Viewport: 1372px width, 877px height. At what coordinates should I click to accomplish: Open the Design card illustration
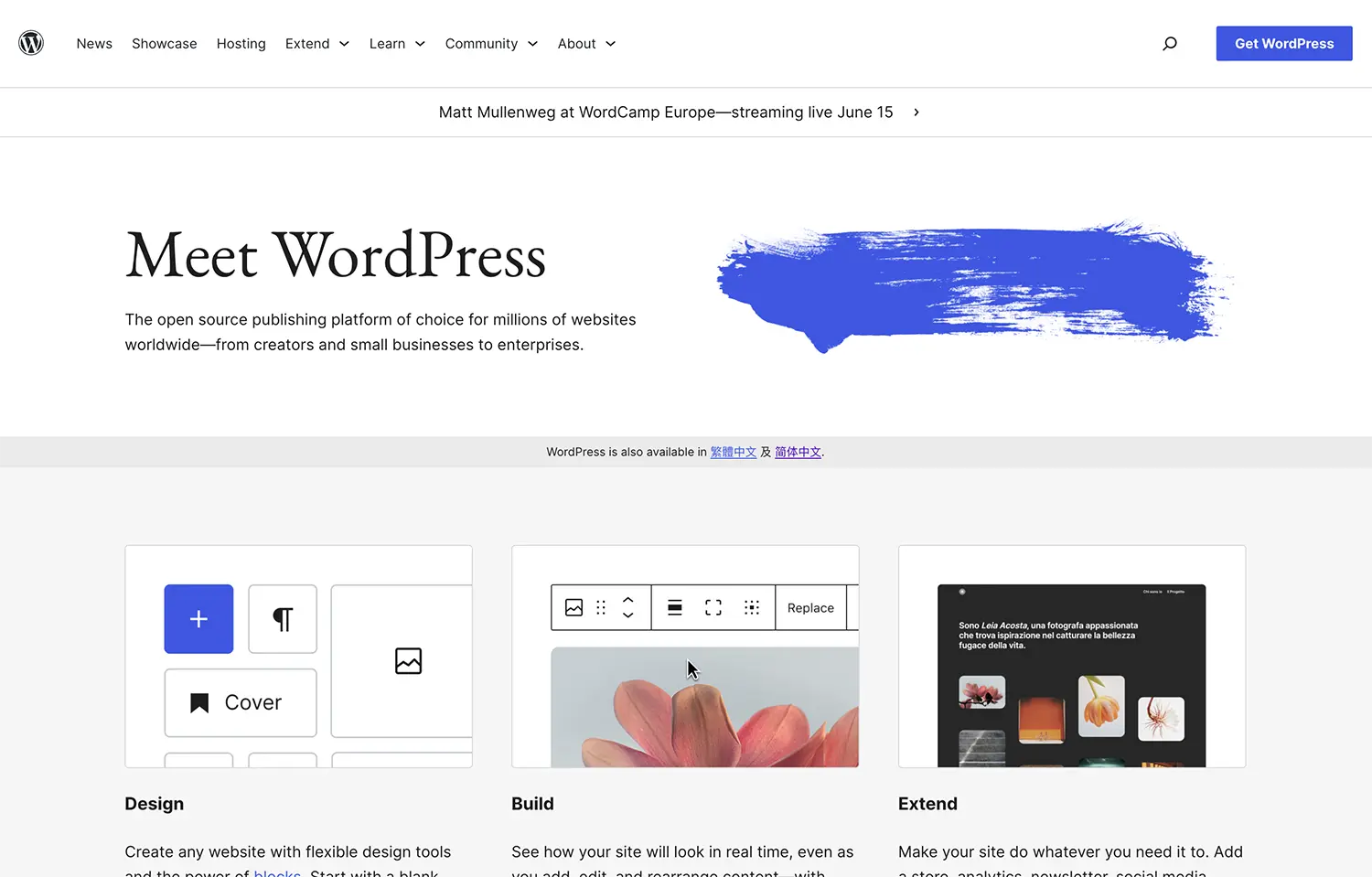point(299,657)
